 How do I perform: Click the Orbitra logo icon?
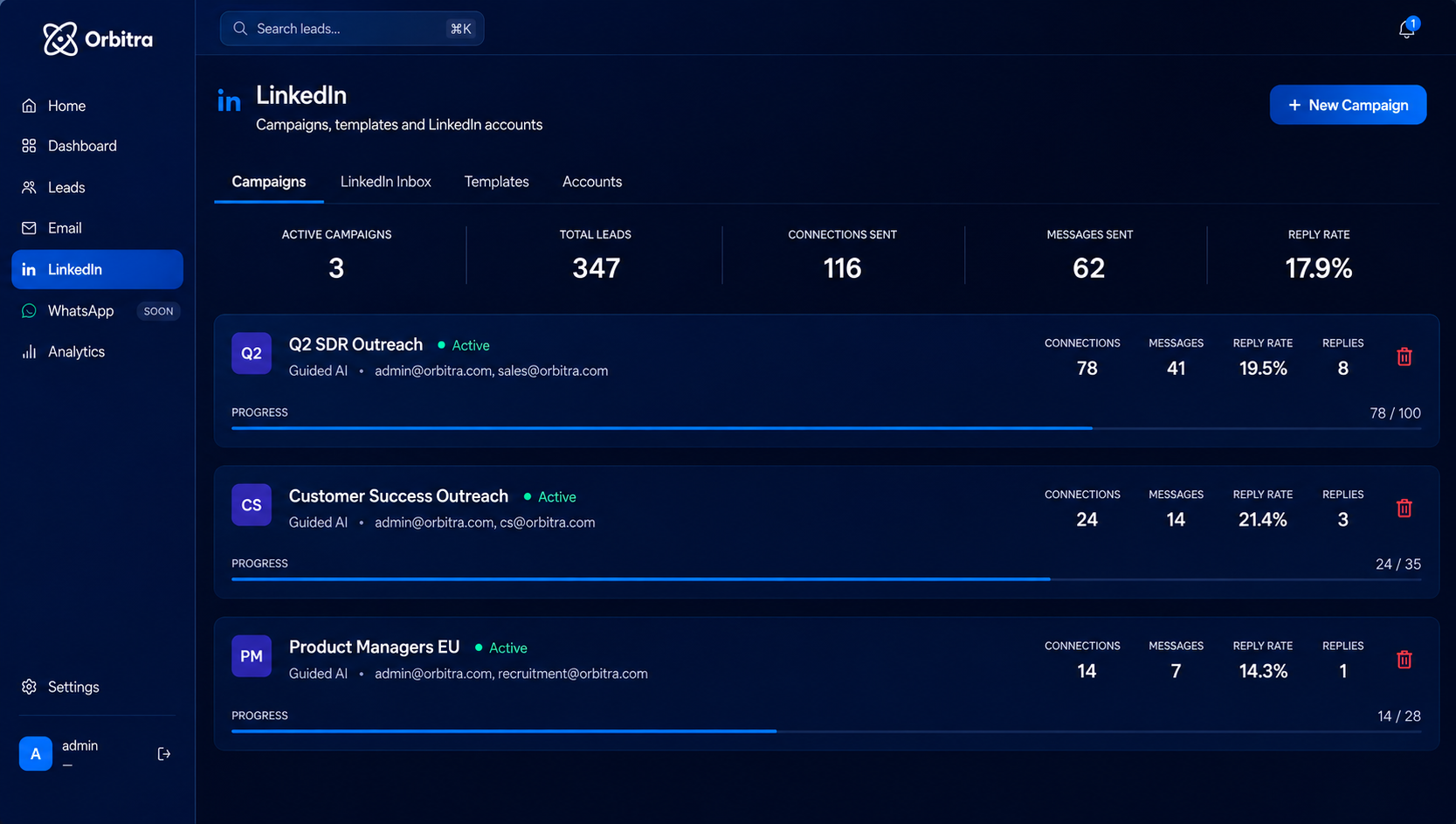coord(60,39)
